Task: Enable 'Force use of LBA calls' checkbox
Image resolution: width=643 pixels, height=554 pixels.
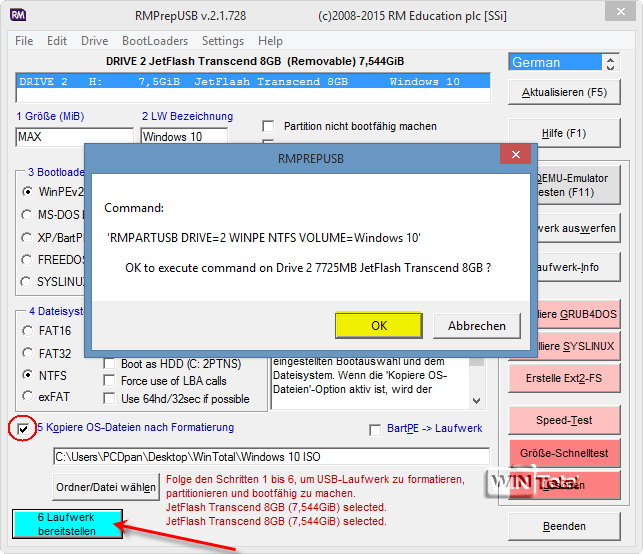Action: coord(109,381)
